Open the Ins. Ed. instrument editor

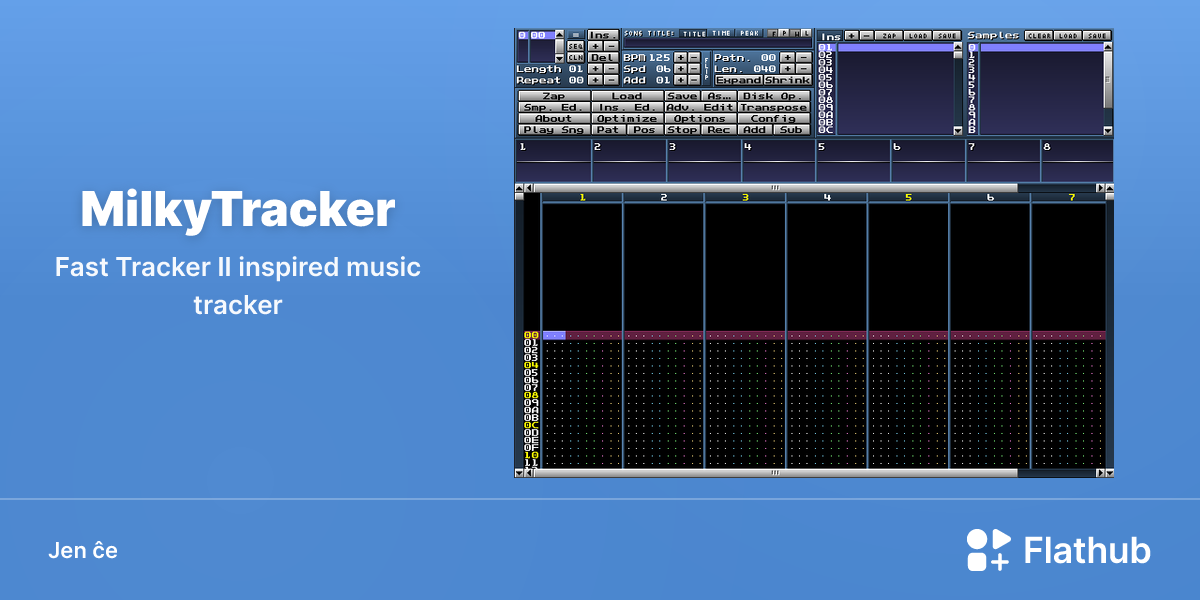[627, 107]
